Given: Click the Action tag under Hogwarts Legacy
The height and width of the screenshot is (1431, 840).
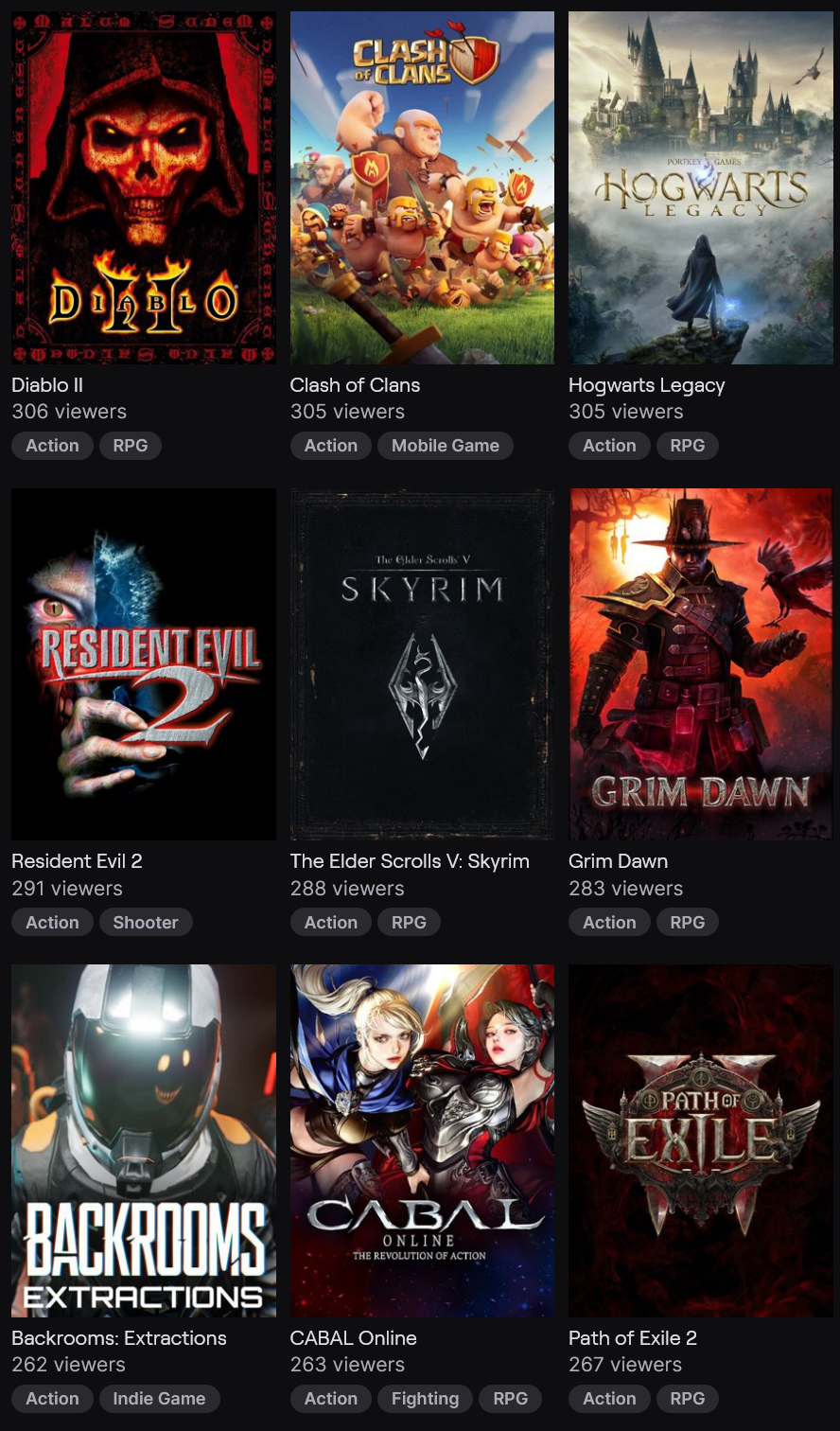Looking at the screenshot, I should pos(609,446).
